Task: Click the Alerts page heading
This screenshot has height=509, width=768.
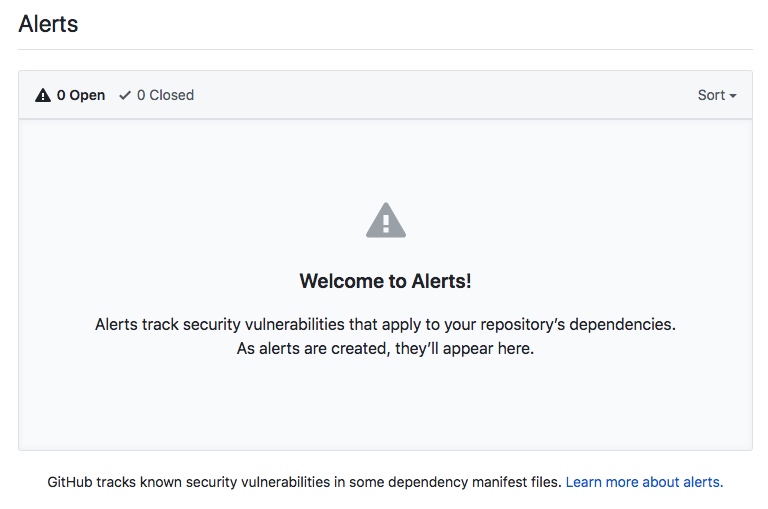Action: [48, 24]
